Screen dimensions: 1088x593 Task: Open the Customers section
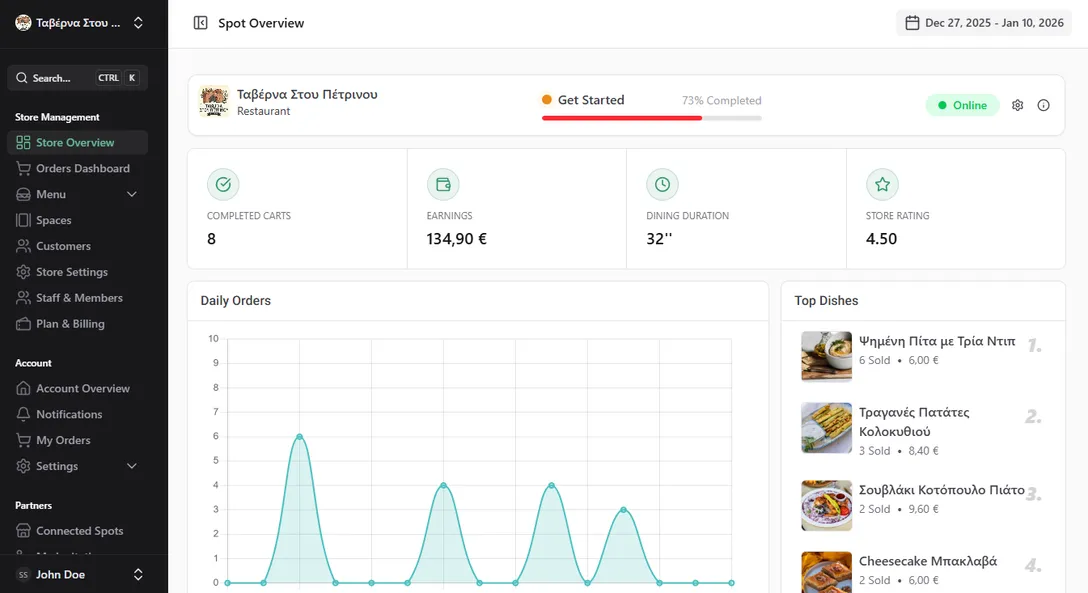(x=60, y=245)
